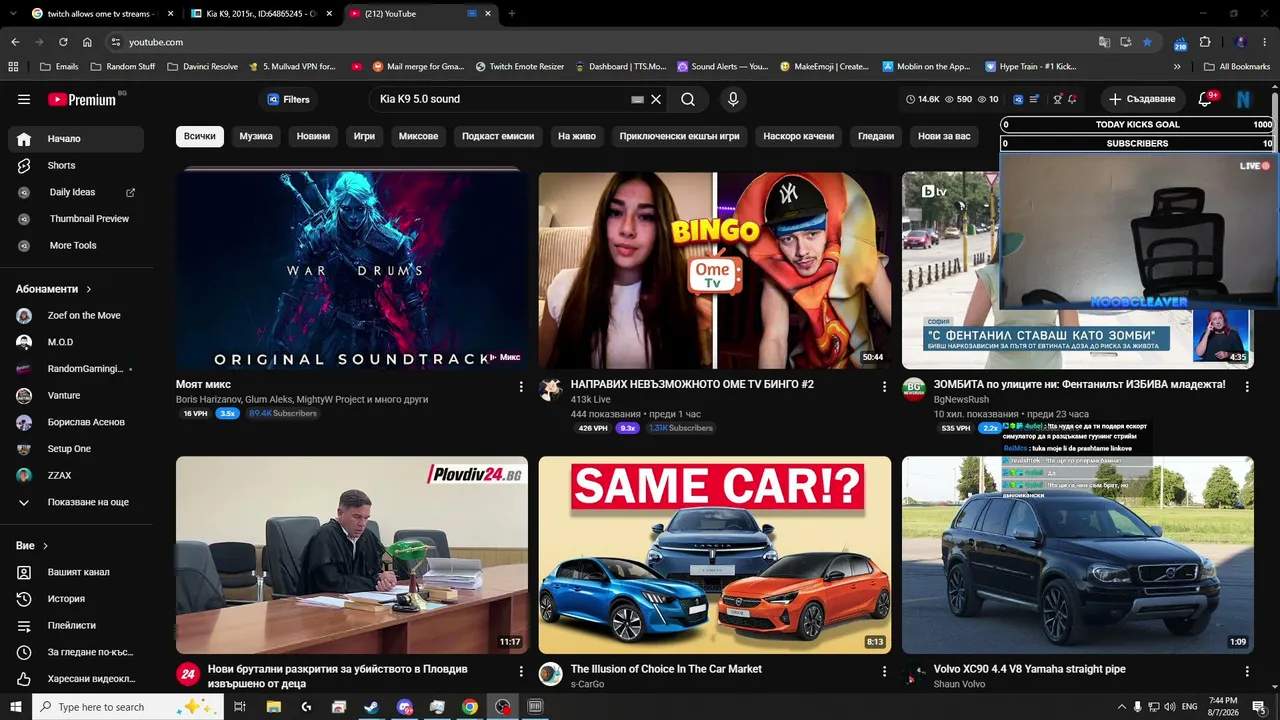Click the Създаване create button
The width and height of the screenshot is (1280, 720).
point(1142,99)
